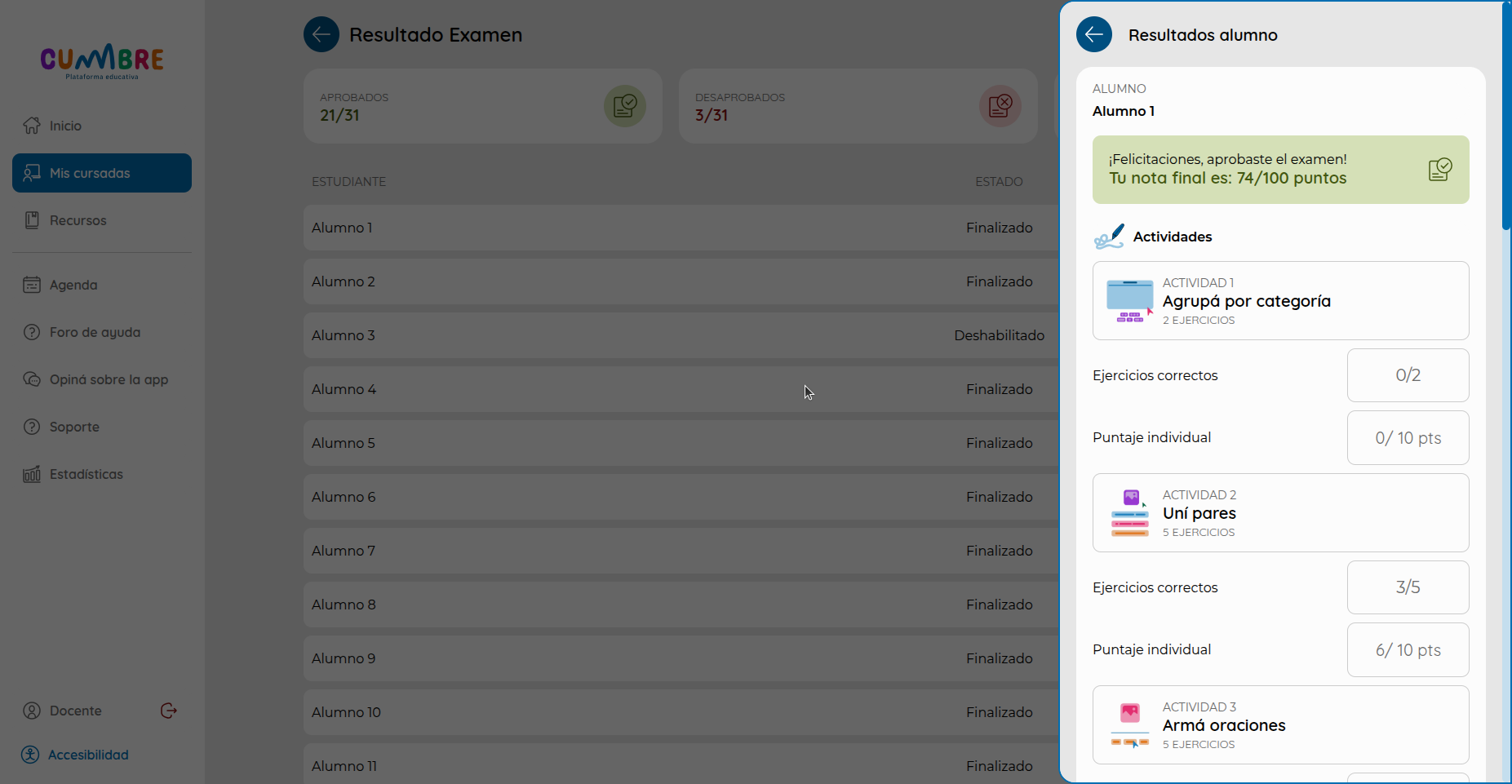Click the 6/ 10 pts puntaje box

click(x=1408, y=650)
